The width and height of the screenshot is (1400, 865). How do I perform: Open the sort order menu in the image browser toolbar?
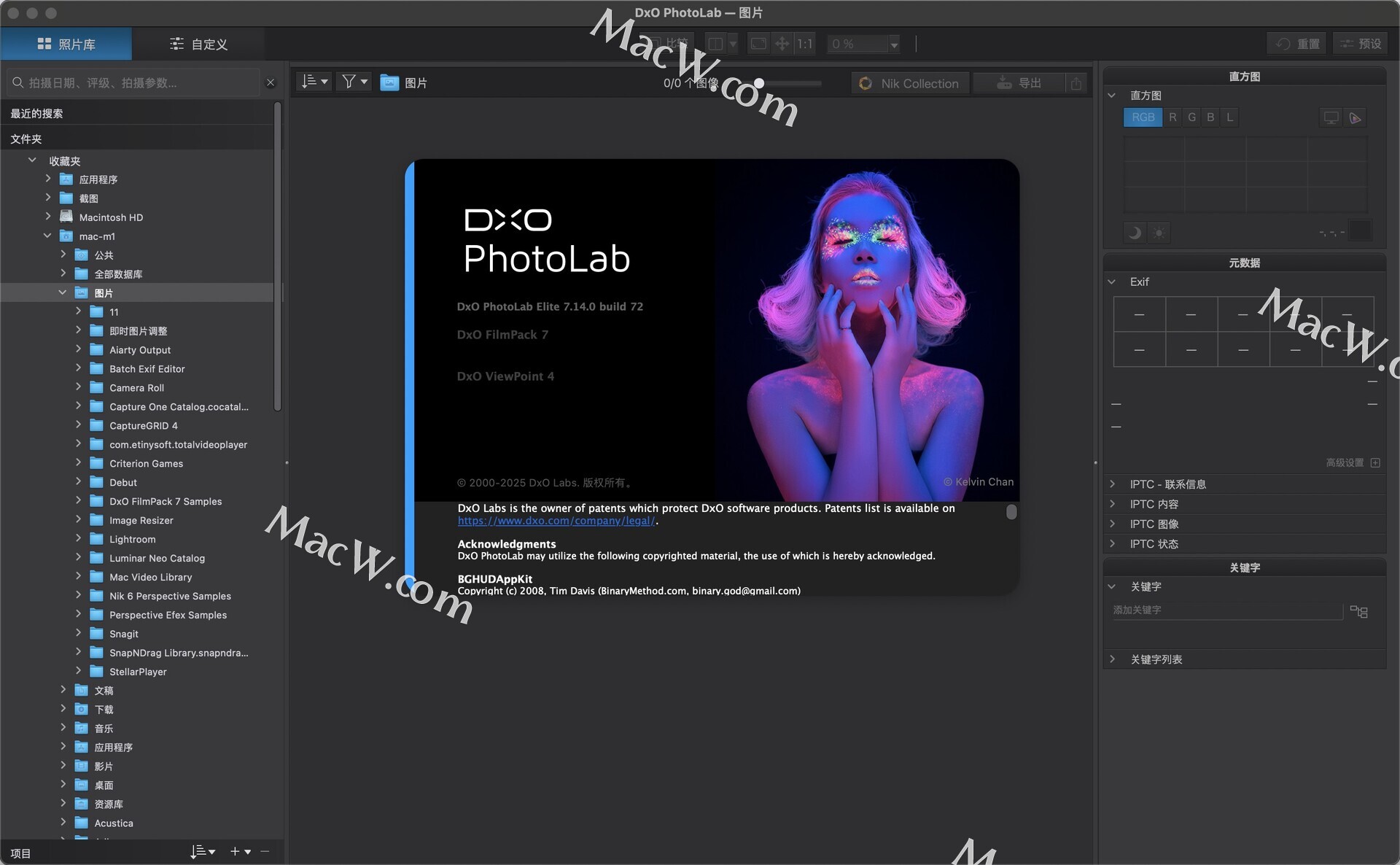click(x=315, y=82)
